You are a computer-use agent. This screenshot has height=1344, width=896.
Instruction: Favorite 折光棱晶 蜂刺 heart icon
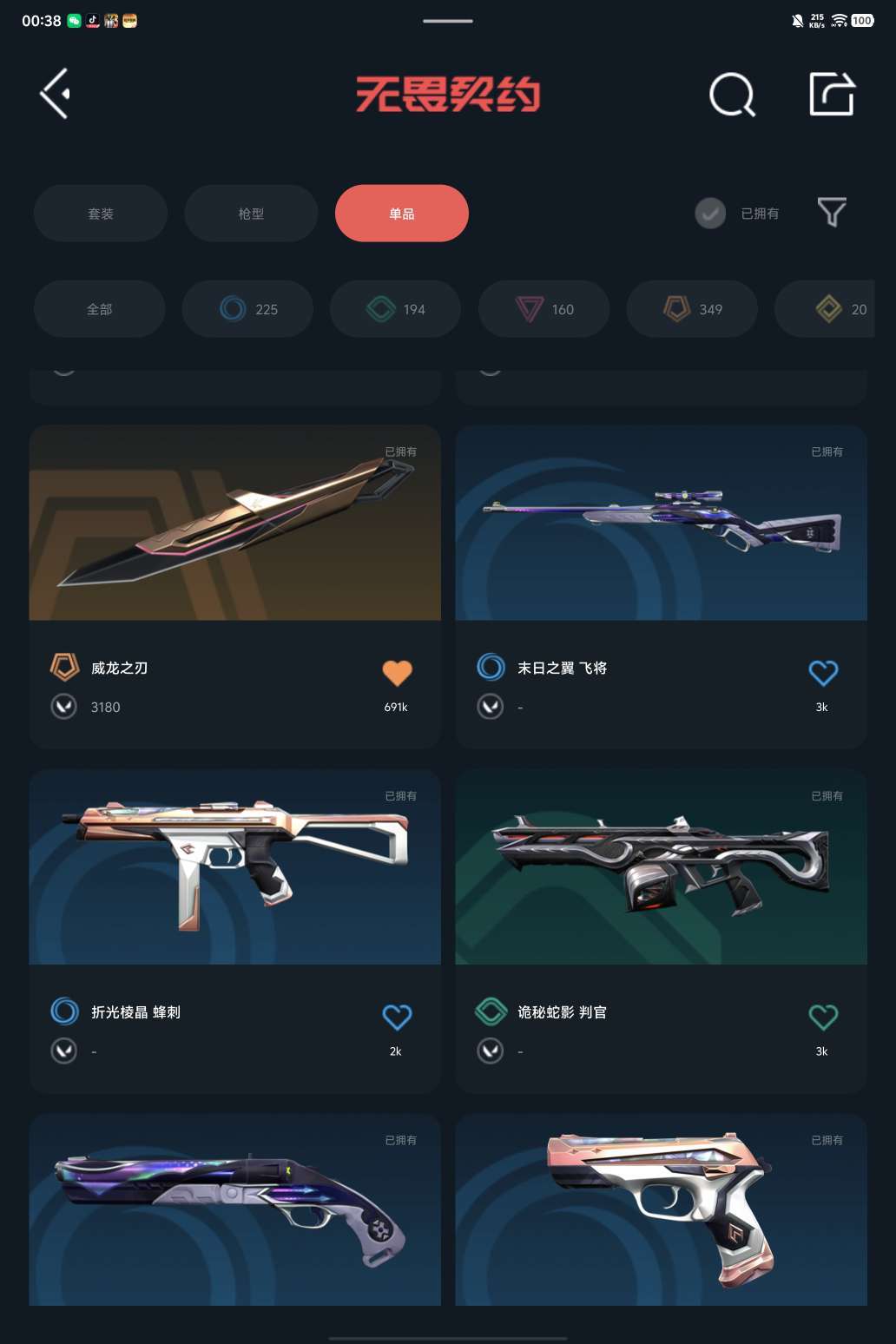coord(397,1017)
